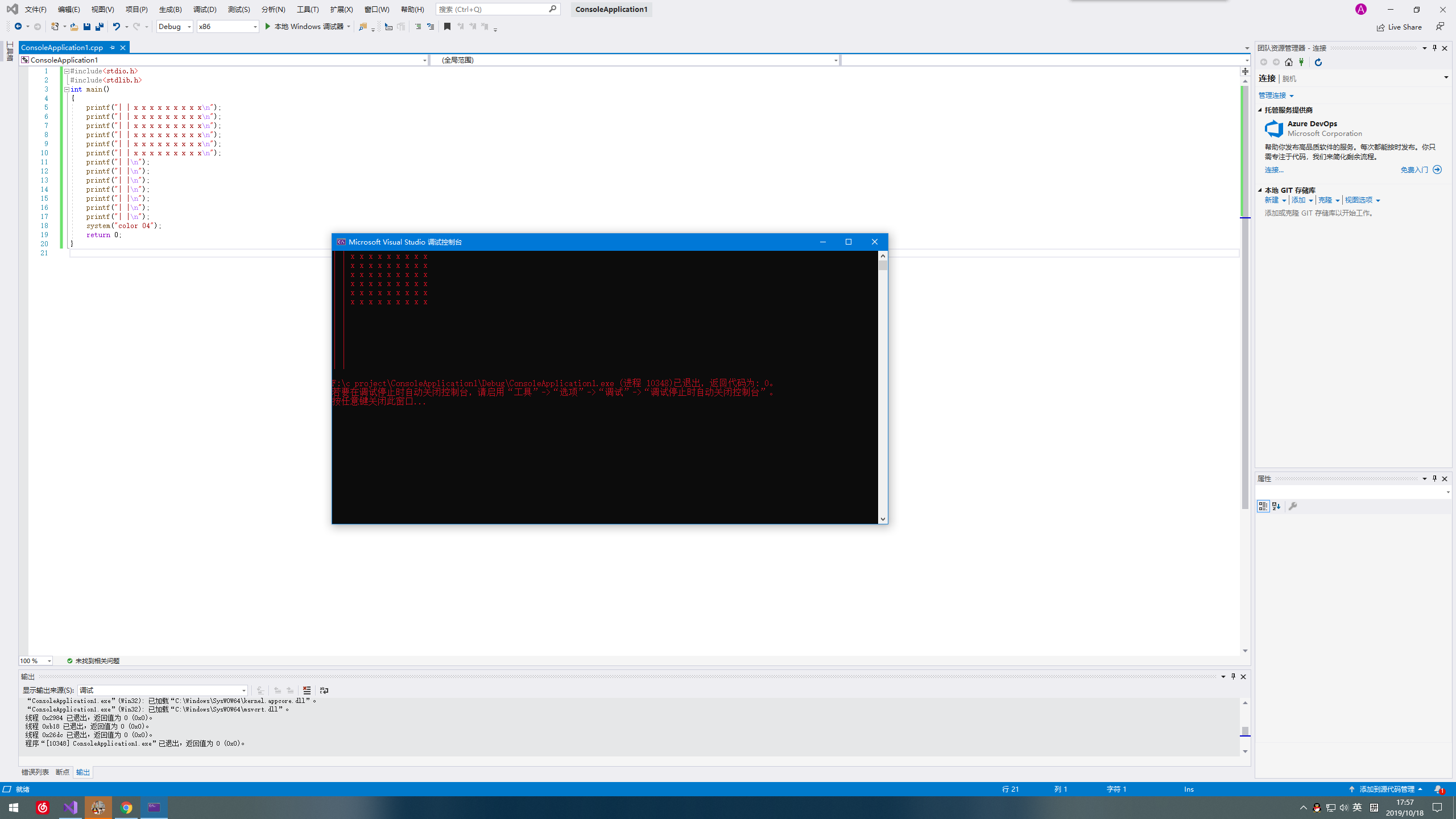
Task: Toggle bookmark using the bookmark icon
Action: pos(447,27)
